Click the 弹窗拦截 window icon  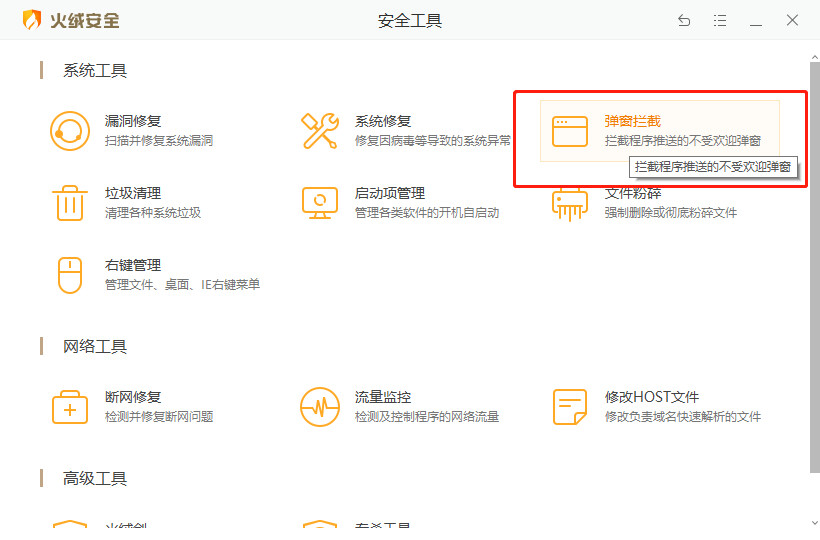570,131
